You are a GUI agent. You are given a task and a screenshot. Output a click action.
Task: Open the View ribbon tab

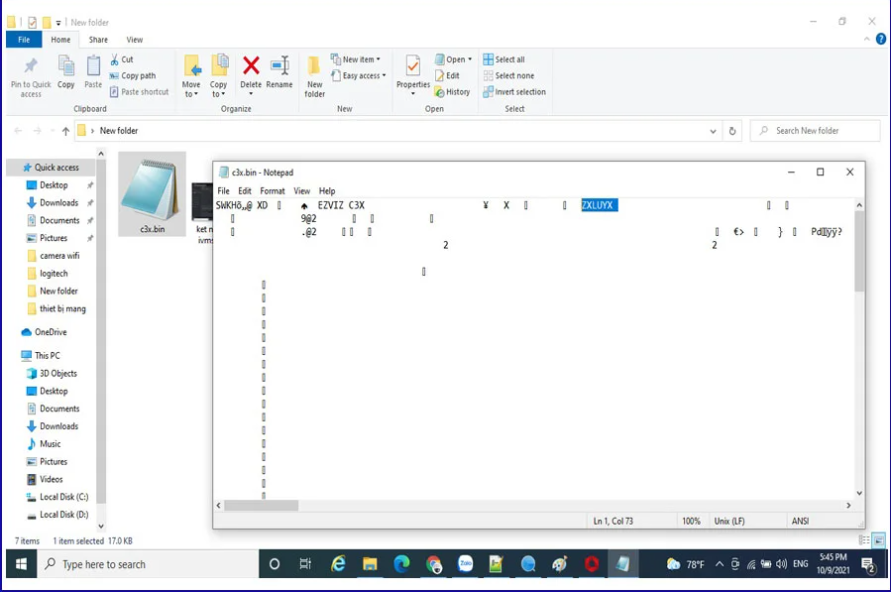tap(134, 40)
